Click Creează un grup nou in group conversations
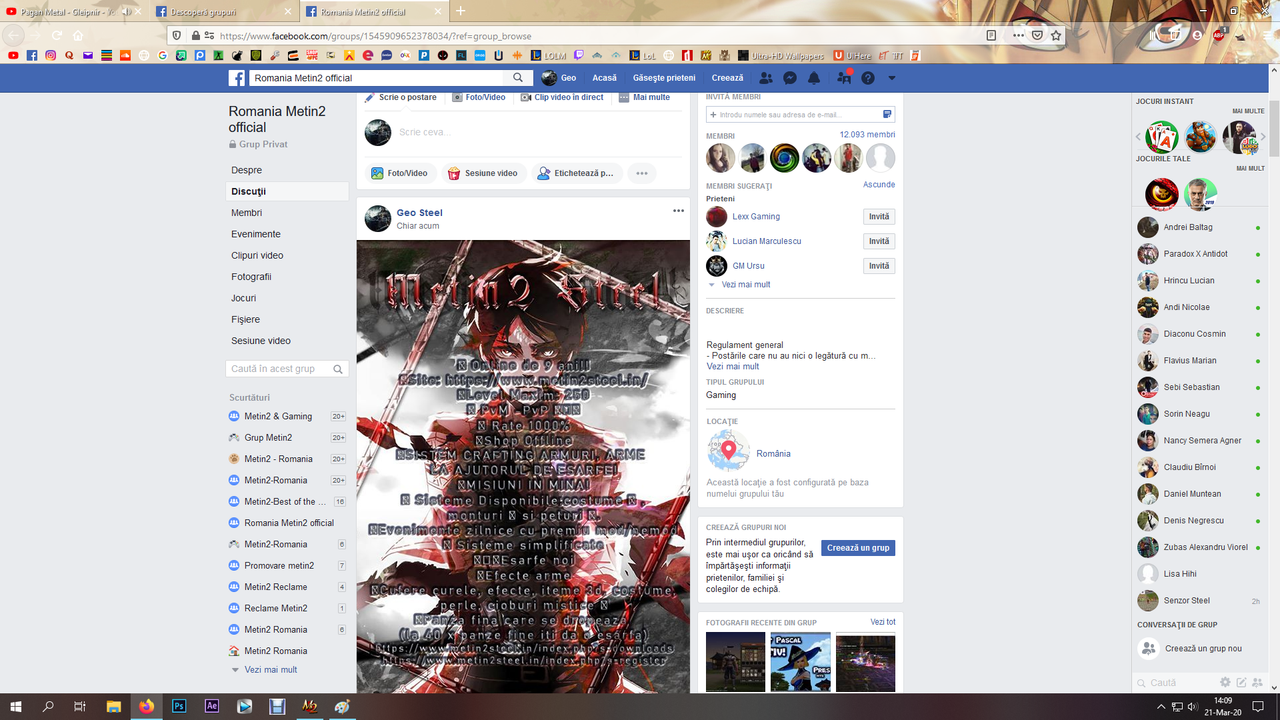Viewport: 1280px width, 720px height. [x=1200, y=649]
